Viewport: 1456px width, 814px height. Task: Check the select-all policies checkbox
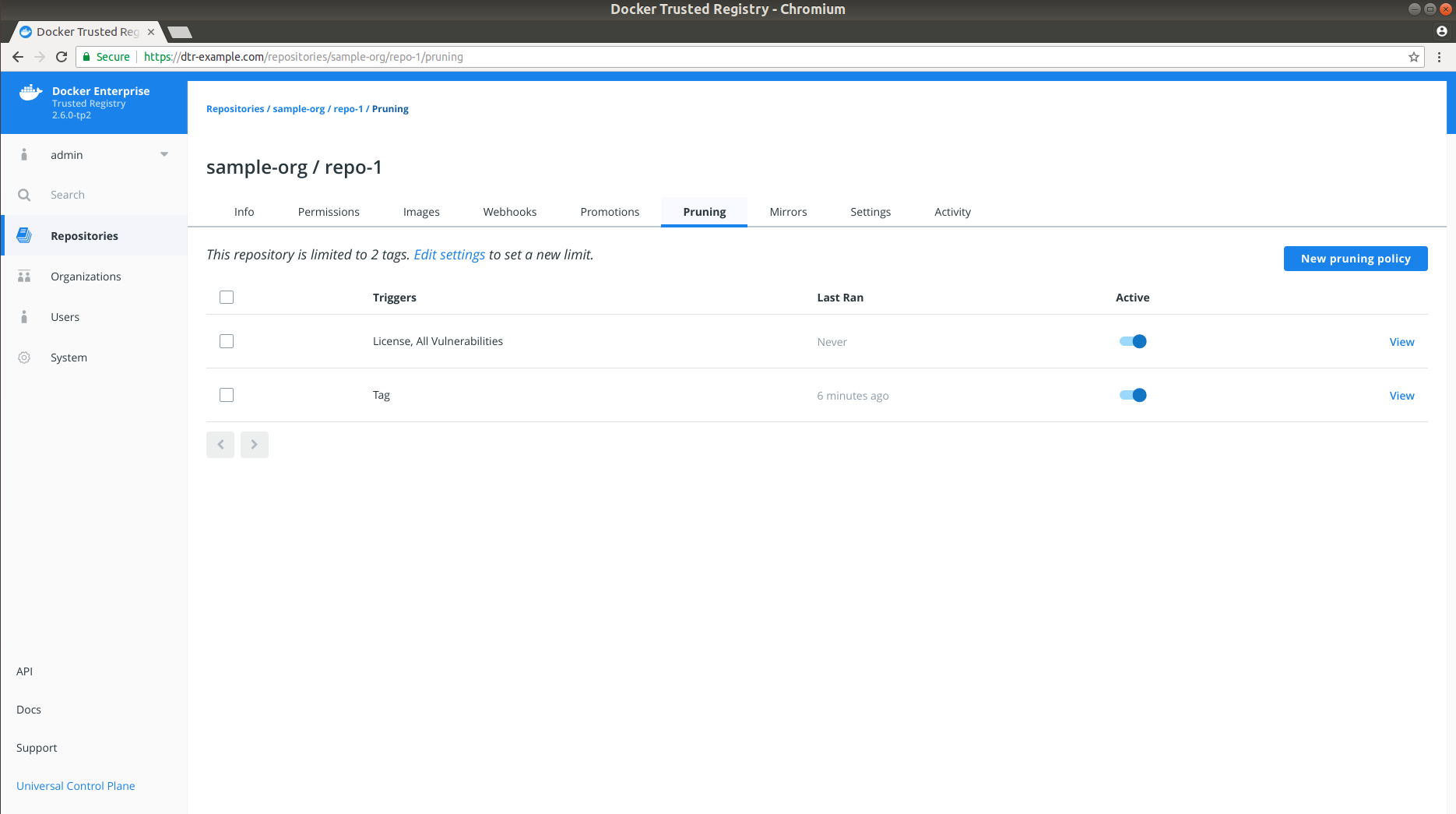(x=227, y=297)
